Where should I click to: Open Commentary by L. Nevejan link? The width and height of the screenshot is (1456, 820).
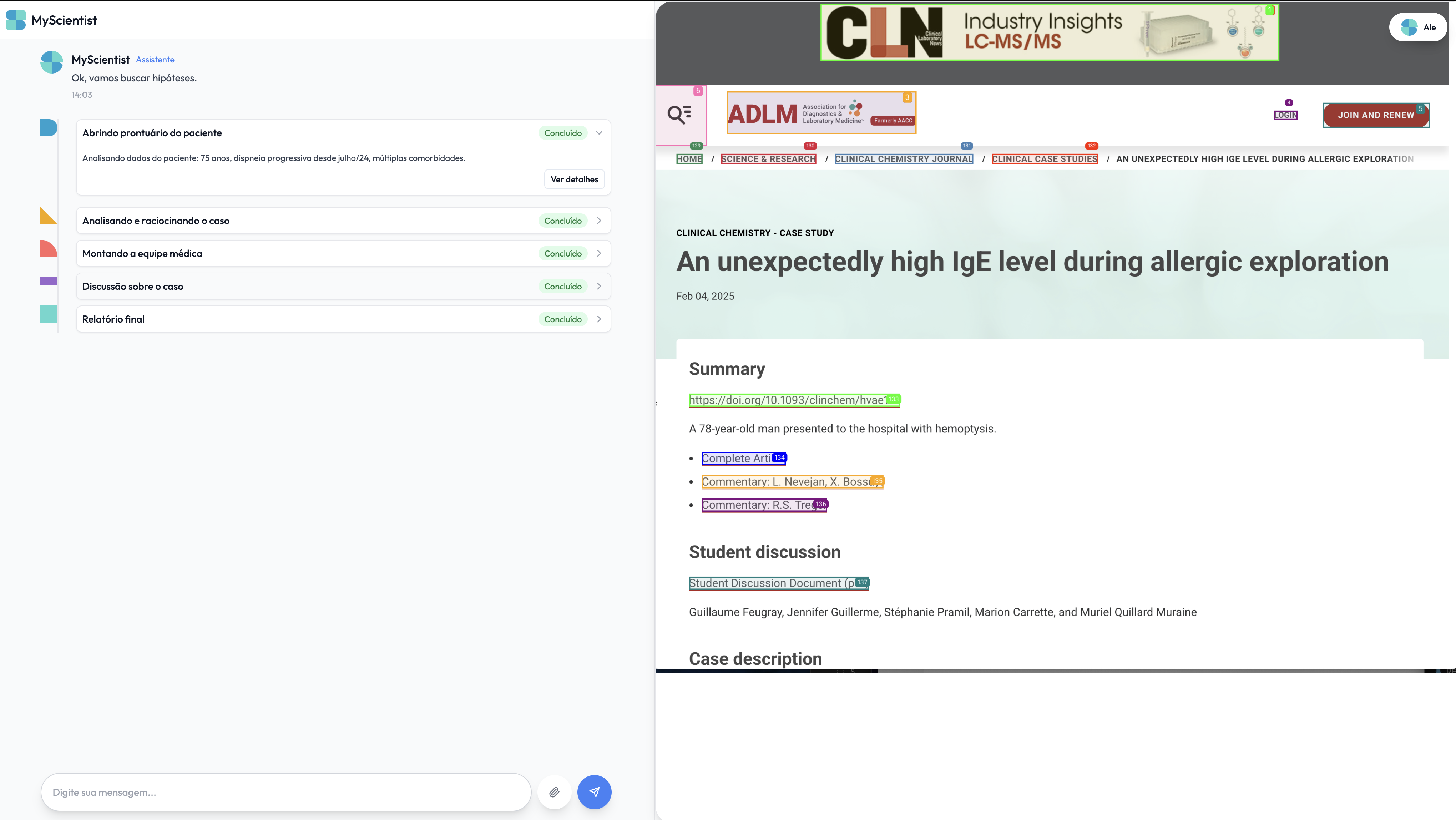click(793, 481)
